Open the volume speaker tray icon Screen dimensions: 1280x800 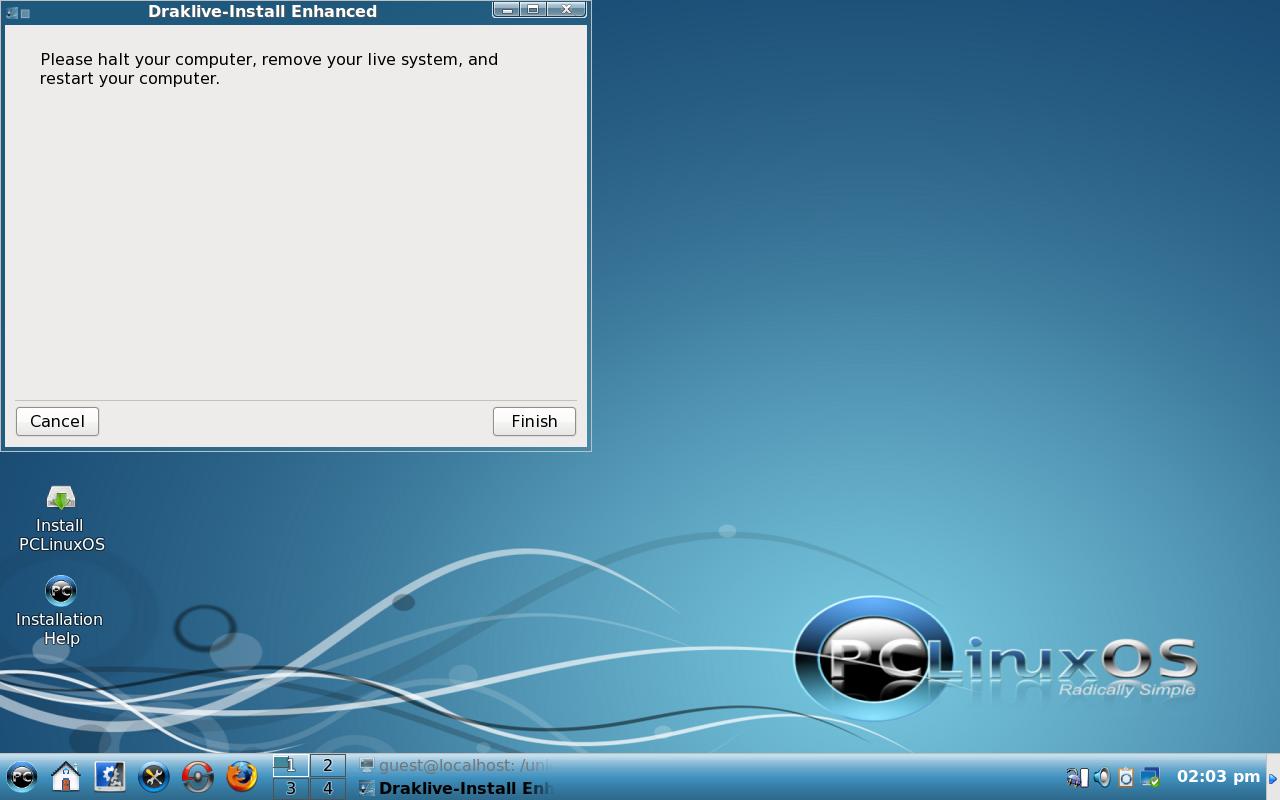pos(1101,777)
